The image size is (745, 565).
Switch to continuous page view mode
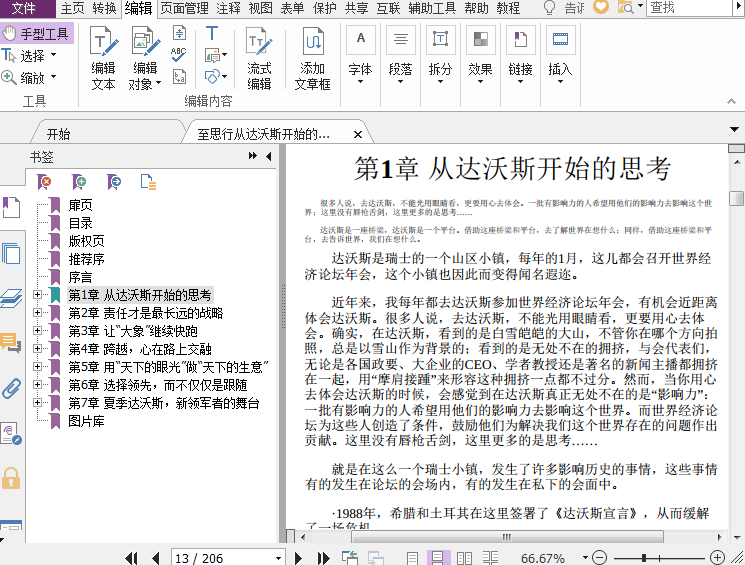pos(439,557)
